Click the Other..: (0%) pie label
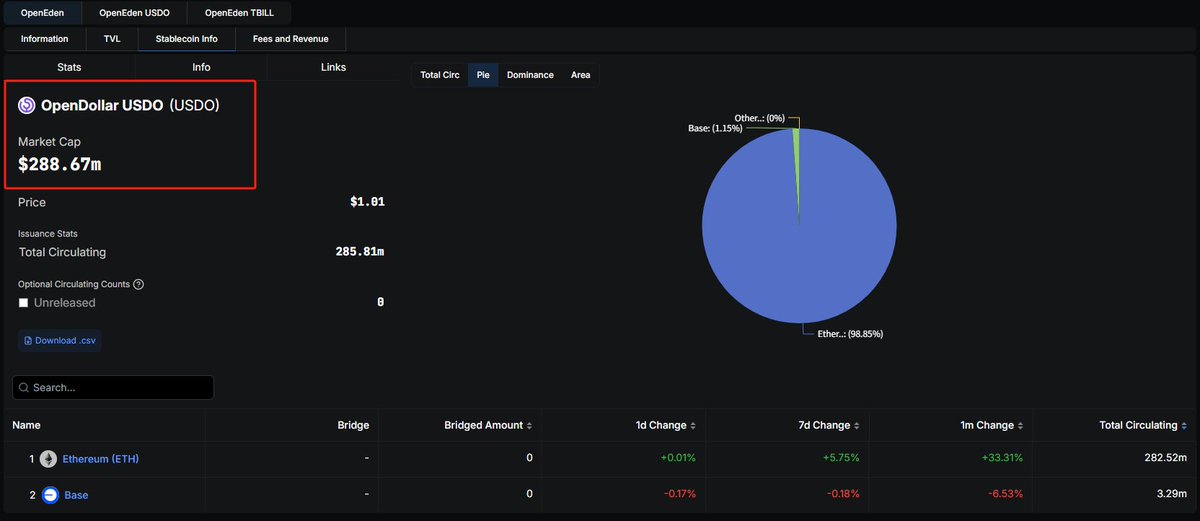Screen dimensions: 1200x521 click(x=759, y=118)
